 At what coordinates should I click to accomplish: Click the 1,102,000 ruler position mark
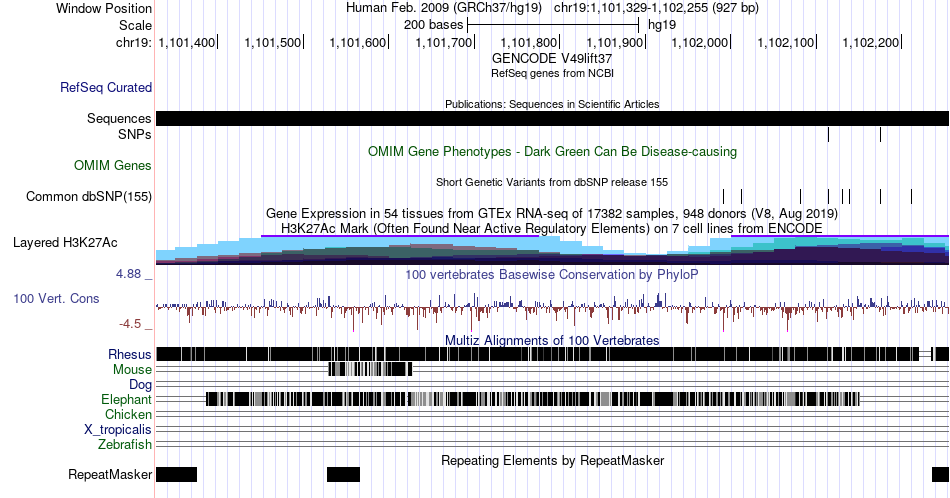click(x=700, y=42)
